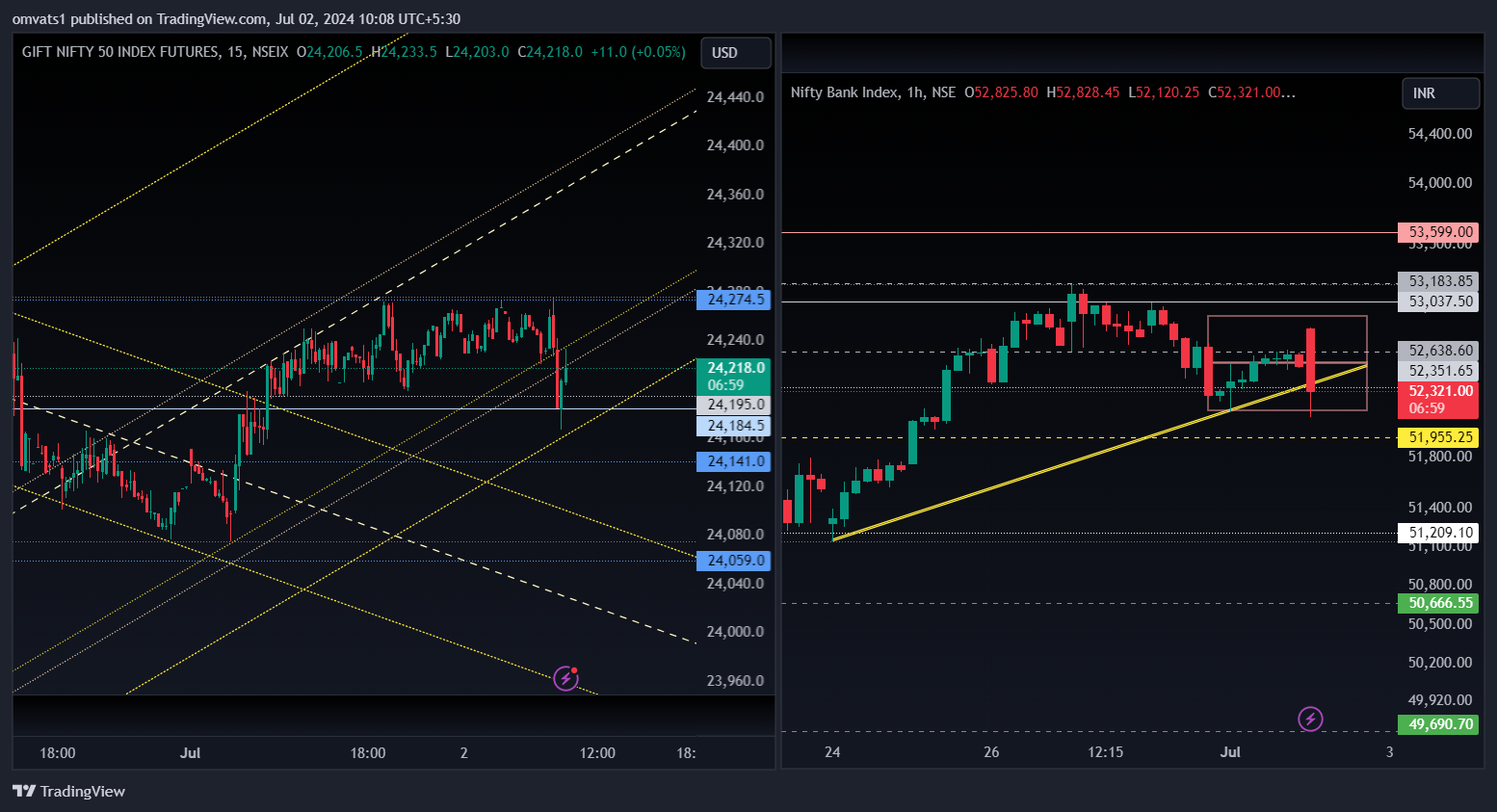Image resolution: width=1497 pixels, height=812 pixels.
Task: Click the Jul label on left time axis
Action: point(190,753)
